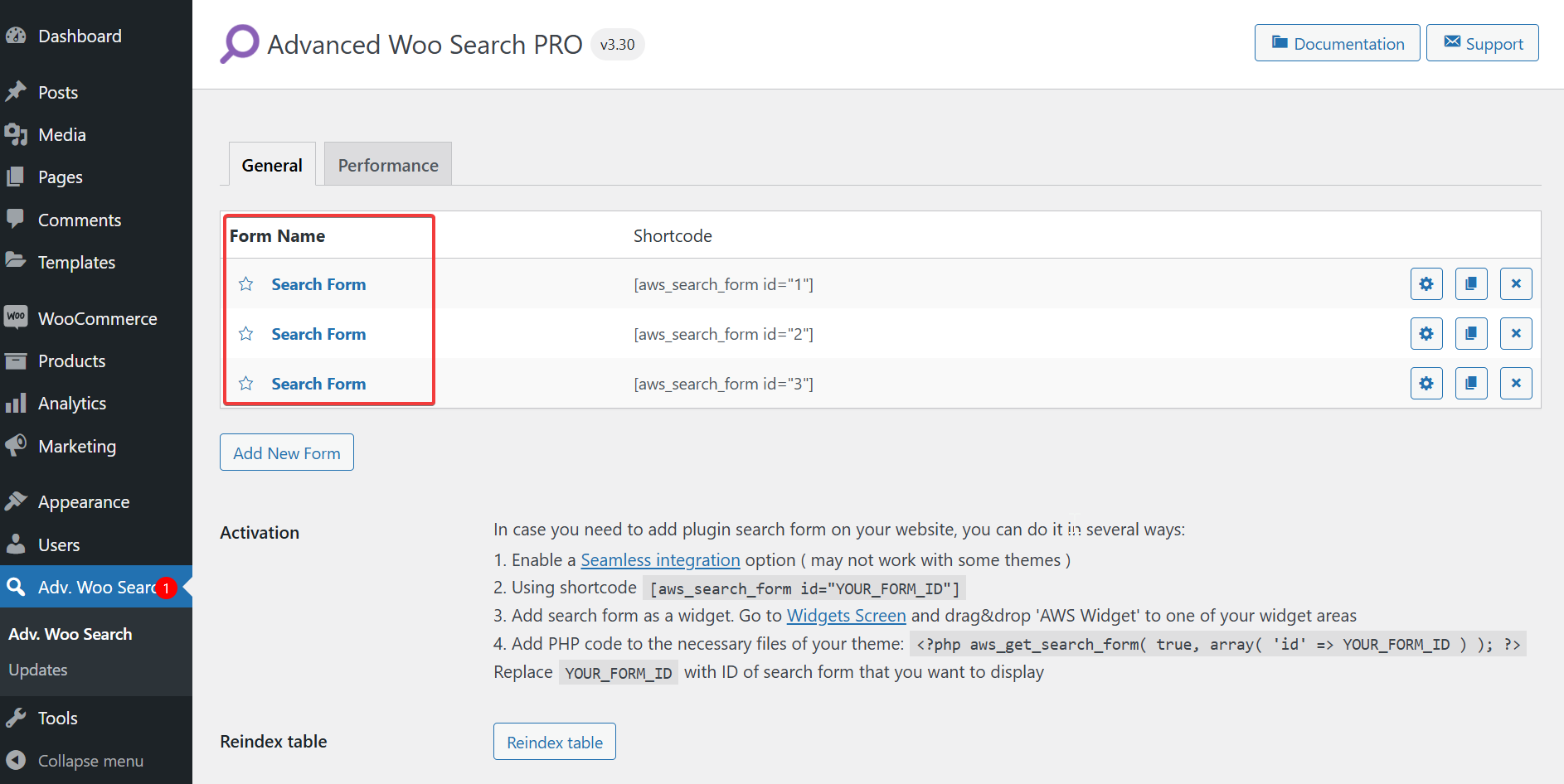Open the Updates submenu entry
This screenshot has width=1564, height=784.
38,670
